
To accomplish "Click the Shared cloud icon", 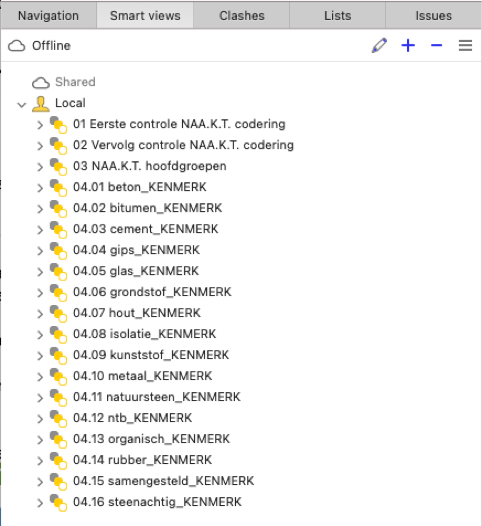I will (x=41, y=82).
